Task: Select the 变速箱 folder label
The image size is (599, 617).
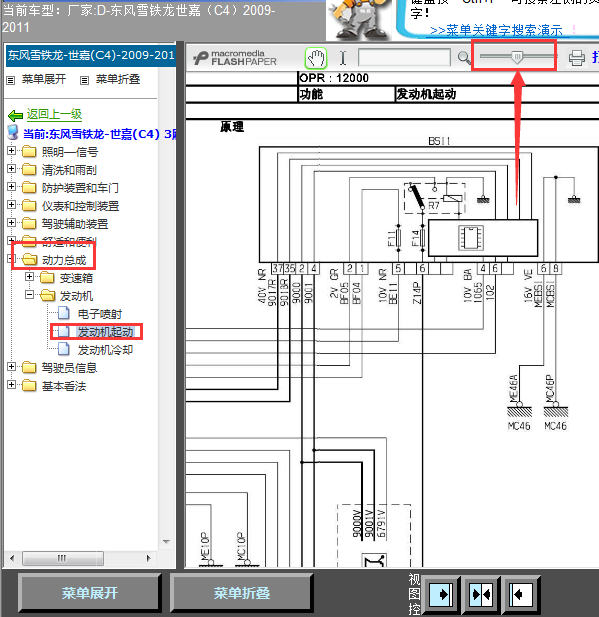Action: [x=76, y=278]
